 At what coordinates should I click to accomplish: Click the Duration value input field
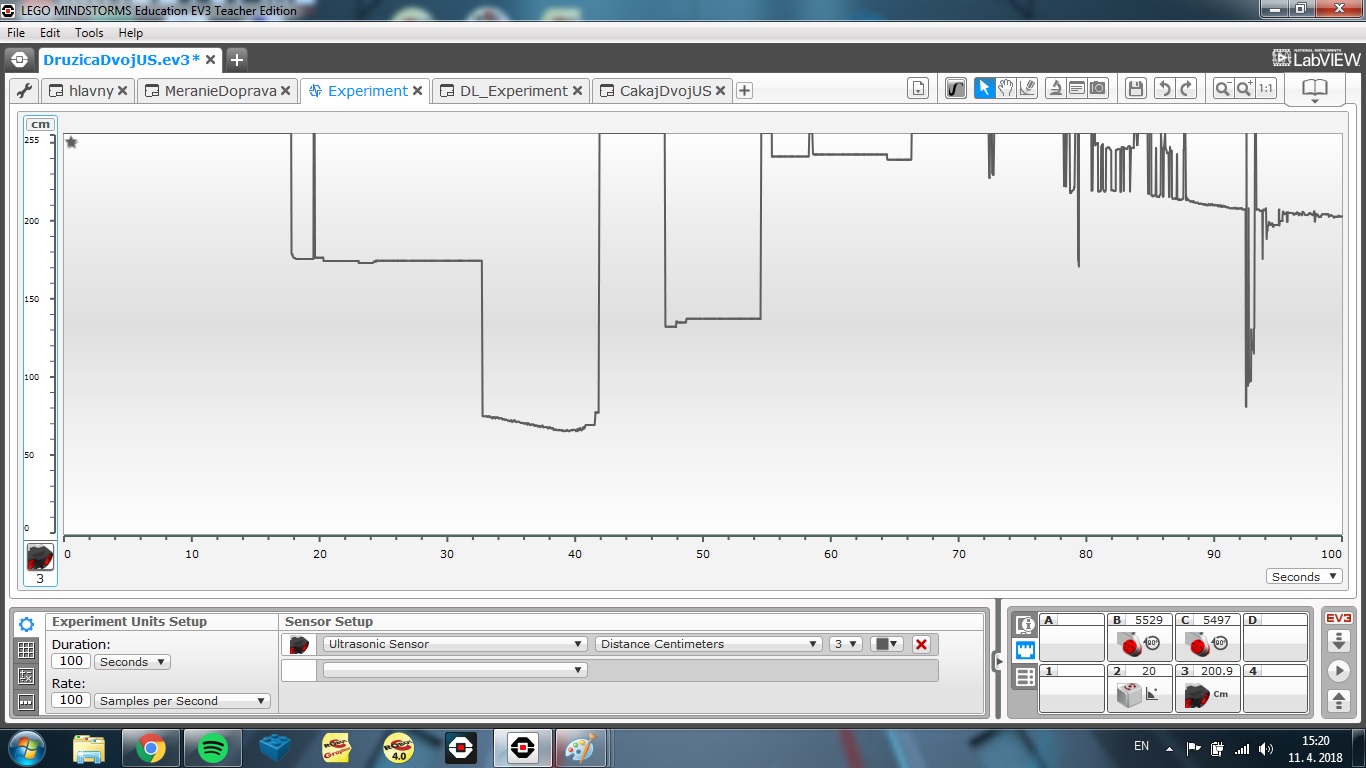[71, 662]
